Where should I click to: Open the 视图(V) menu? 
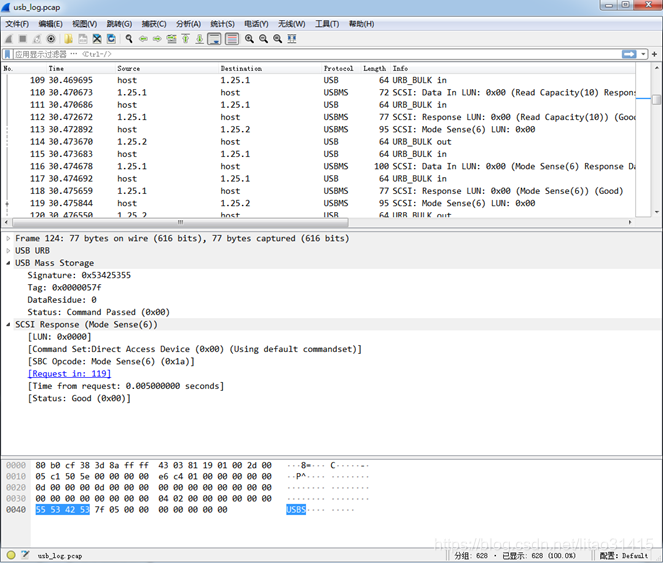(x=85, y=24)
